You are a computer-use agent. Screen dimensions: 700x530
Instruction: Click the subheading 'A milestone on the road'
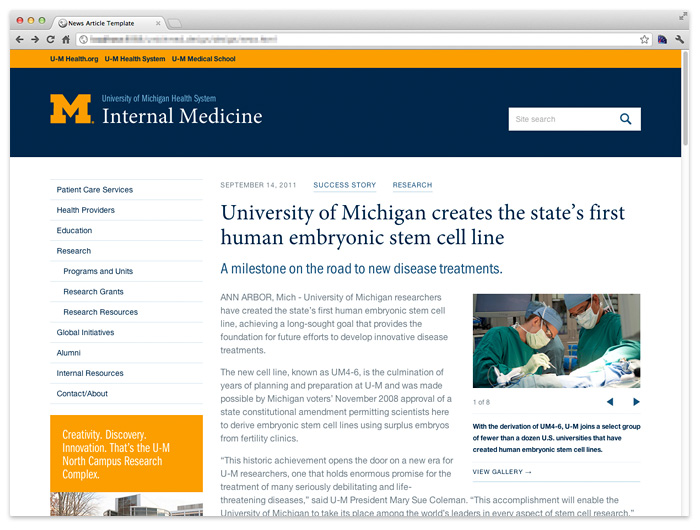[x=361, y=269]
